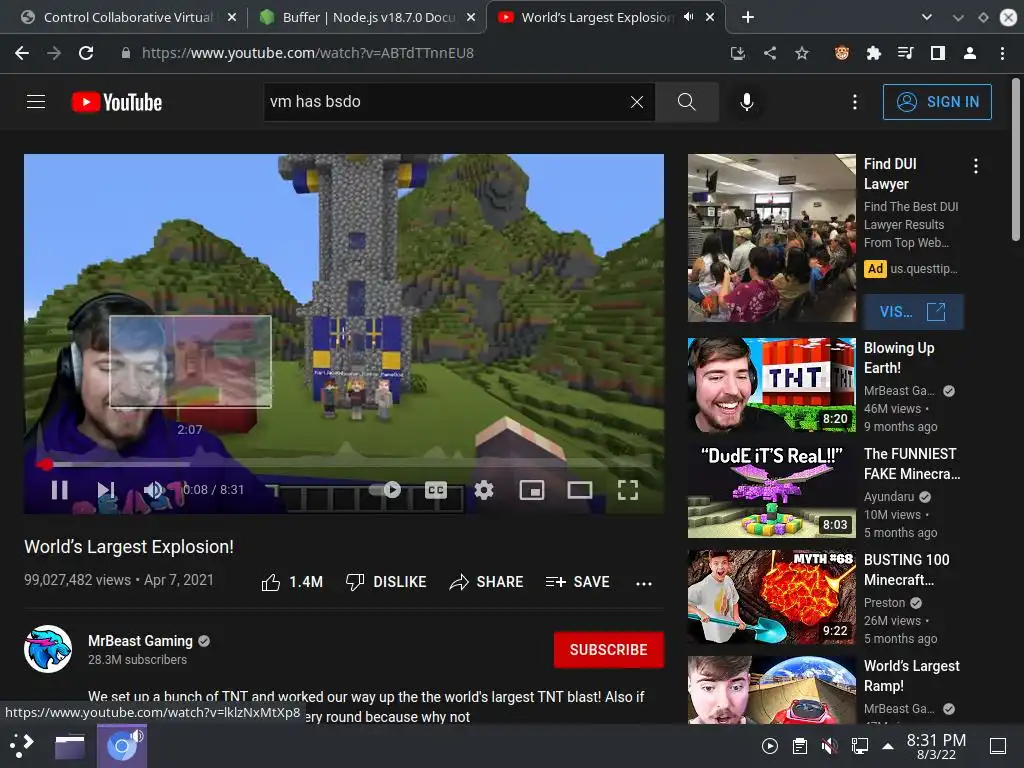Click SAVE to add to playlist
The width and height of the screenshot is (1024, 768).
pyautogui.click(x=577, y=582)
